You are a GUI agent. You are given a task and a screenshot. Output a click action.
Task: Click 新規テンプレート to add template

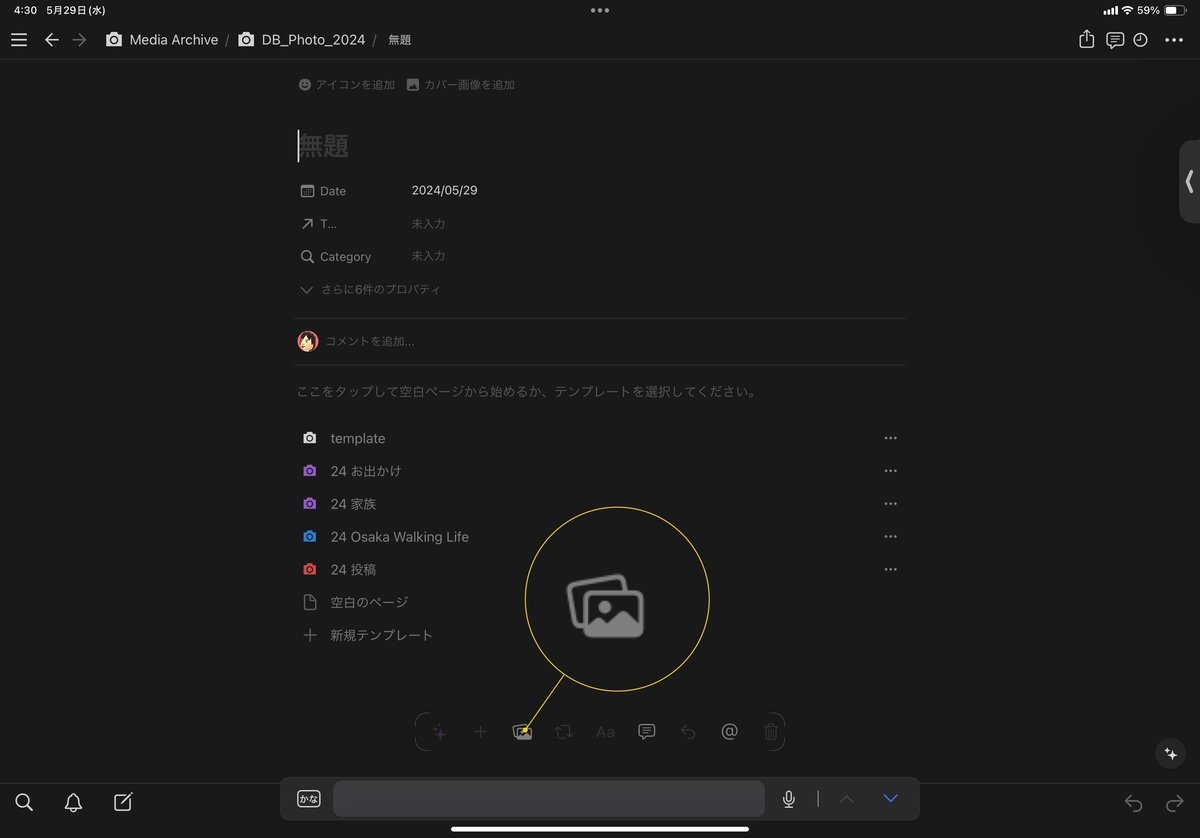(368, 635)
